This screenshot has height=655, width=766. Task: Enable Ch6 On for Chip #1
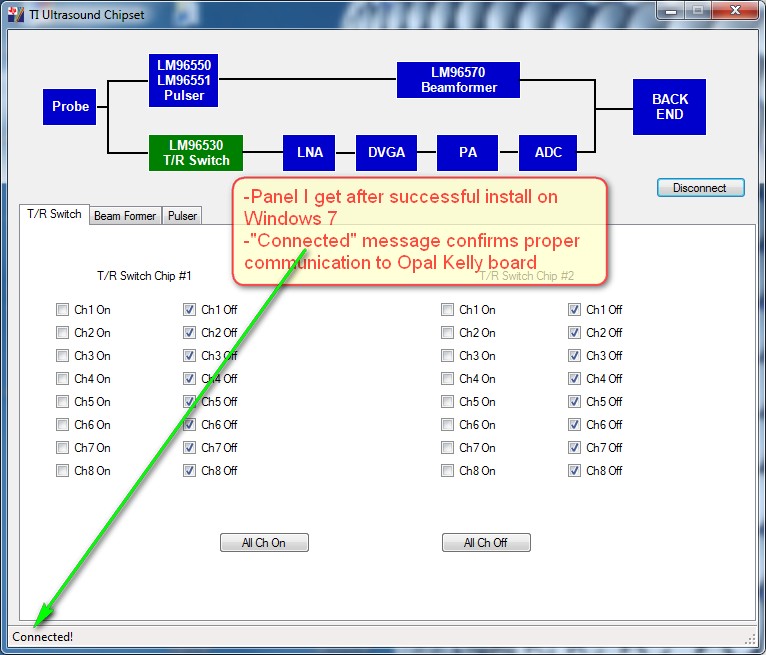click(62, 424)
